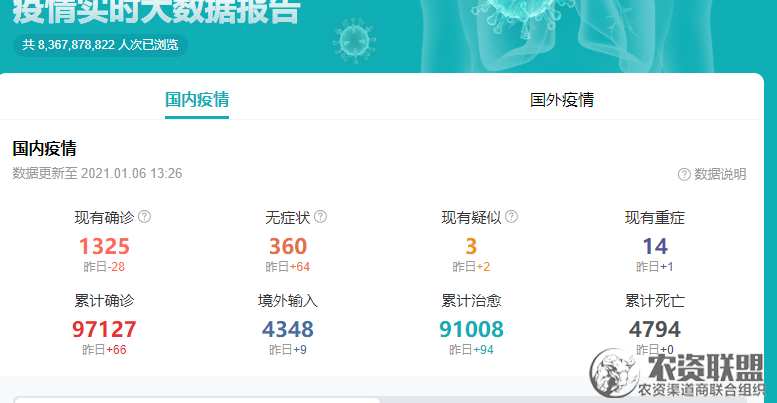This screenshot has height=403, width=777.
Task: Click the 现有确诊 label
Action: tap(104, 217)
